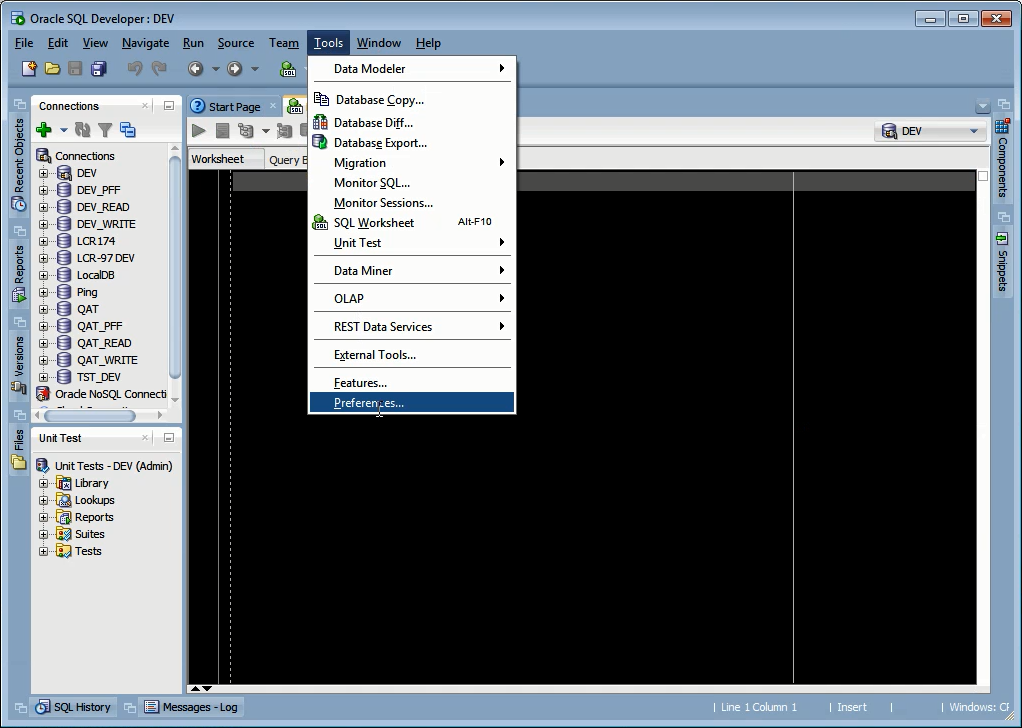Image resolution: width=1022 pixels, height=728 pixels.
Task: Click the Explain Plan icon in worksheet toolbar
Action: [x=246, y=130]
